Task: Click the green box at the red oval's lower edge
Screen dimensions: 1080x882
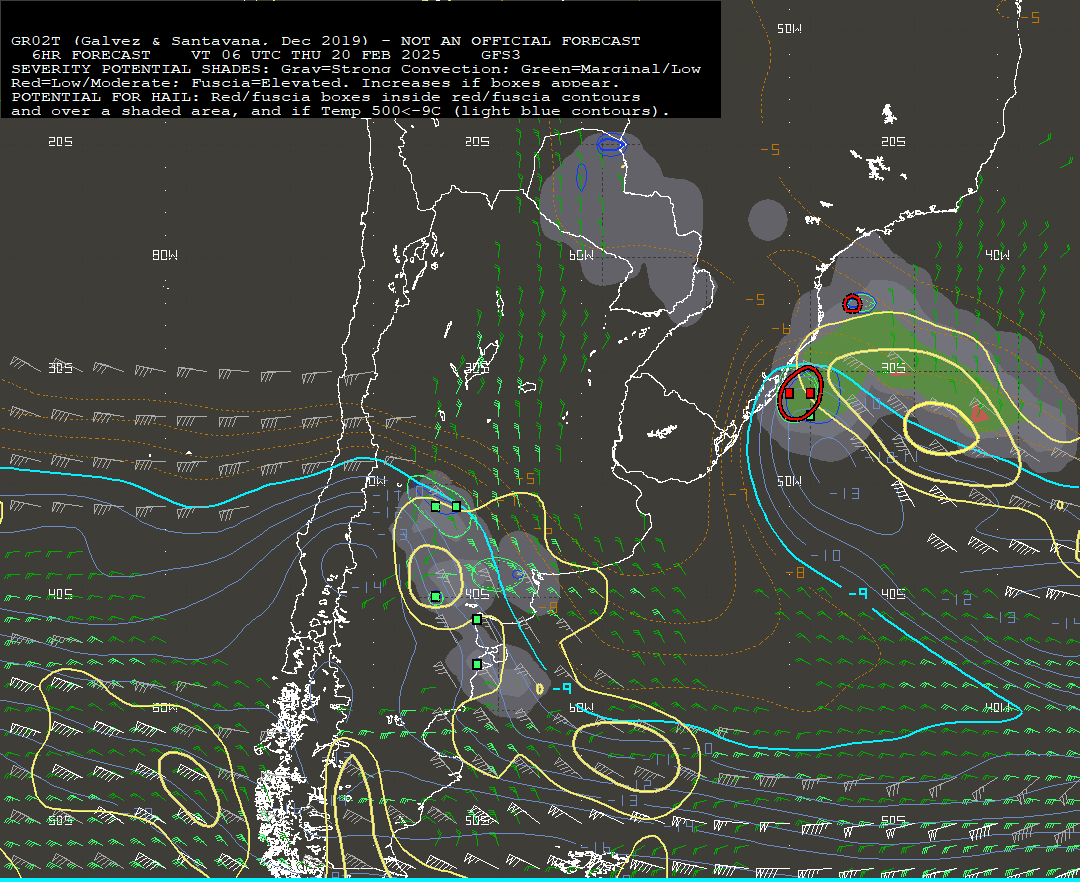Action: (810, 416)
